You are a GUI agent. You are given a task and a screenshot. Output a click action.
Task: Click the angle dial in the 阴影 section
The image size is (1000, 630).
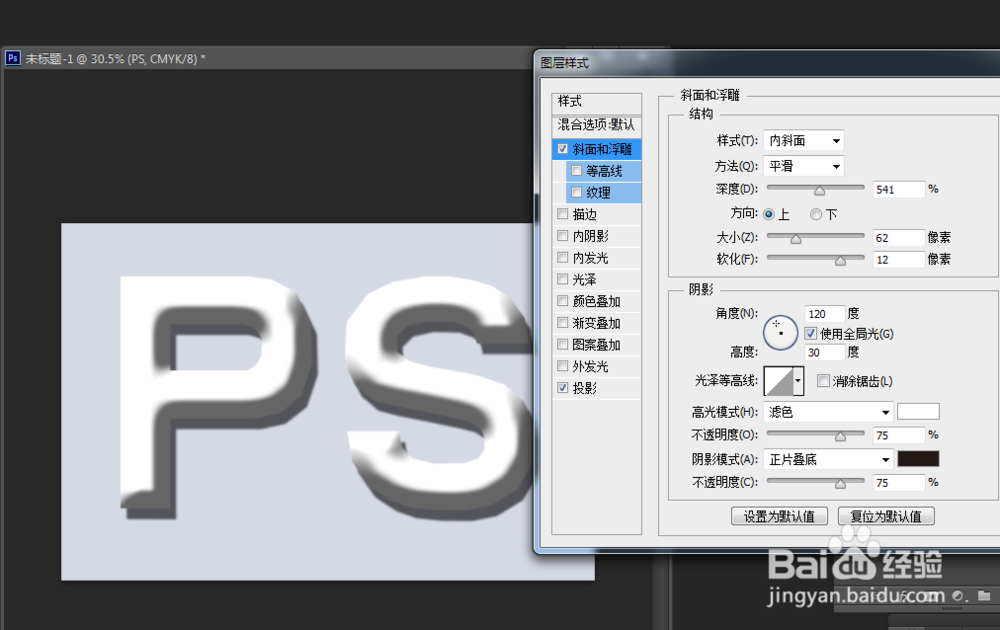[x=780, y=331]
